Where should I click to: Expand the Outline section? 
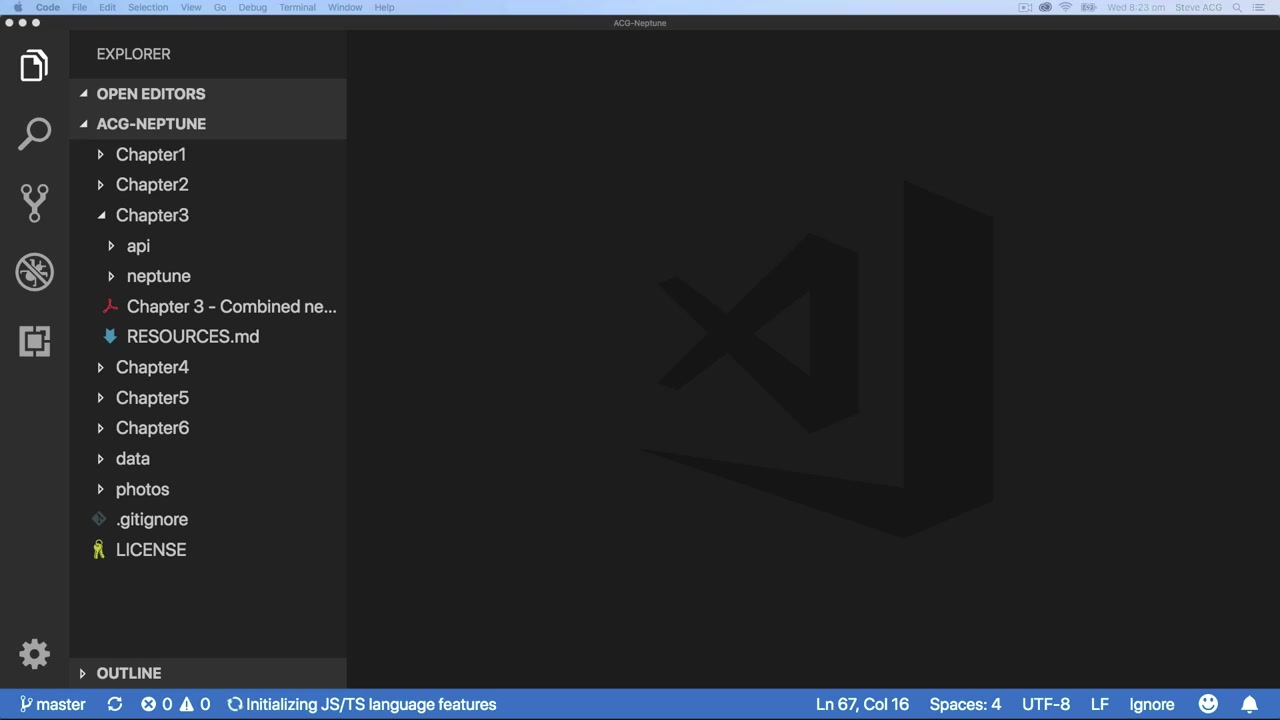pos(208,673)
